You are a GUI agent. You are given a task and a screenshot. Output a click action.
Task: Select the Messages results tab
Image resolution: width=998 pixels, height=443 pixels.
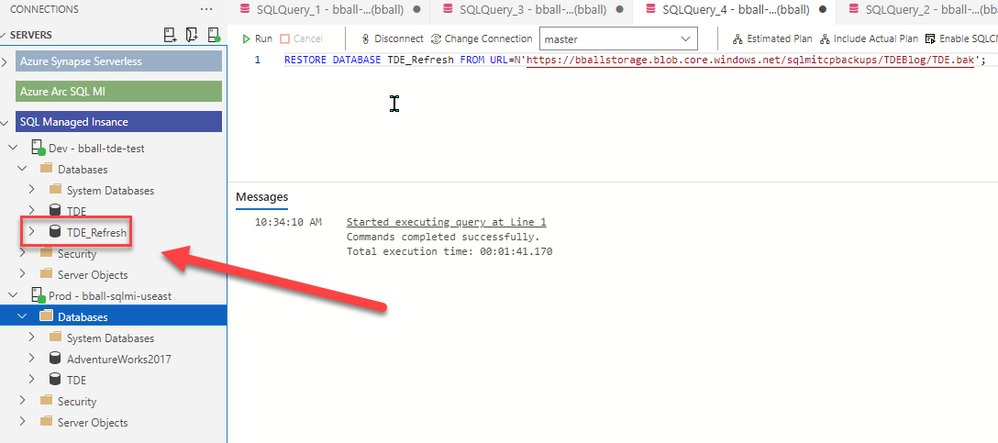(x=262, y=197)
